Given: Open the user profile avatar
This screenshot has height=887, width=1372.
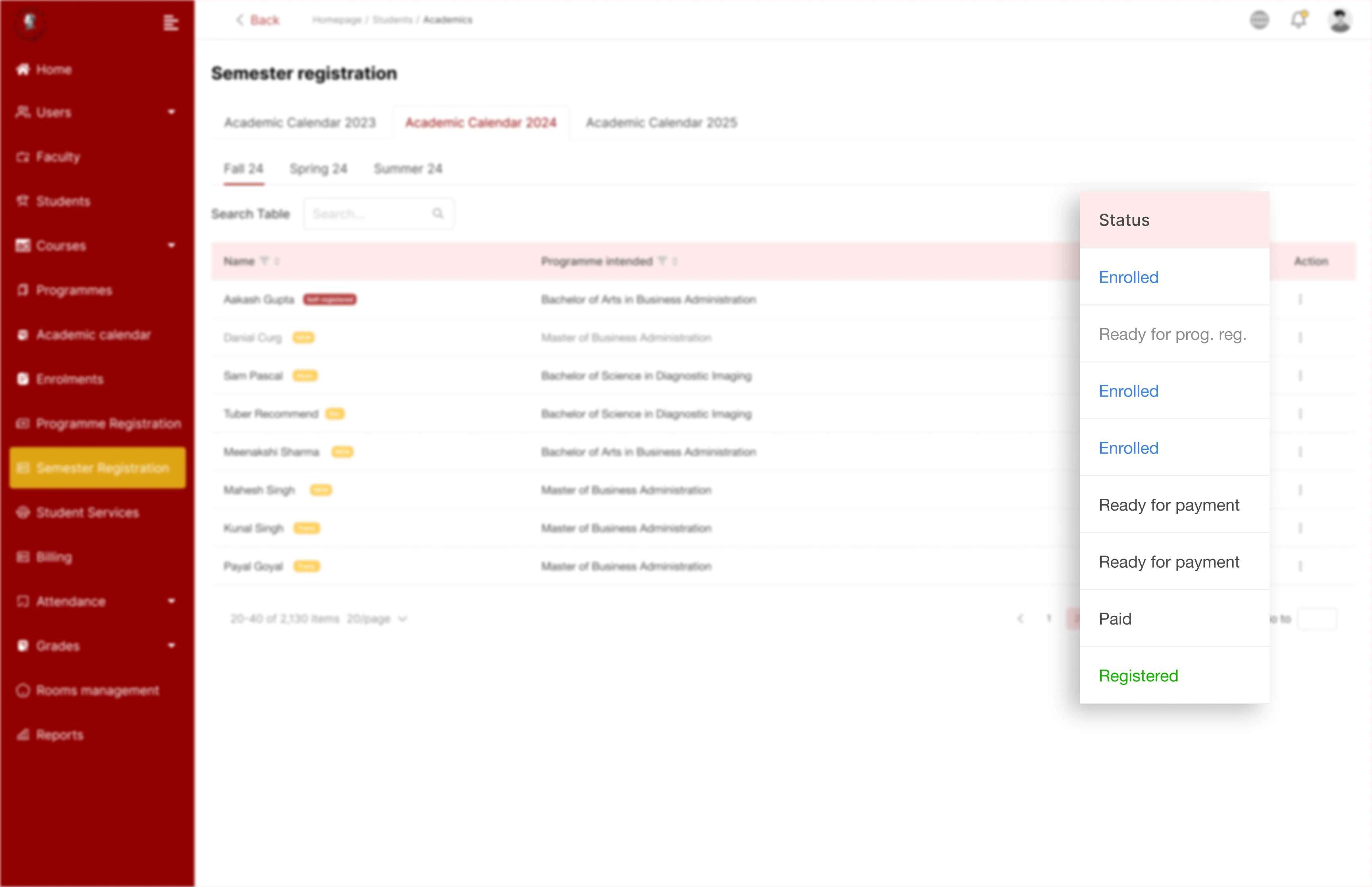Looking at the screenshot, I should (x=1340, y=20).
